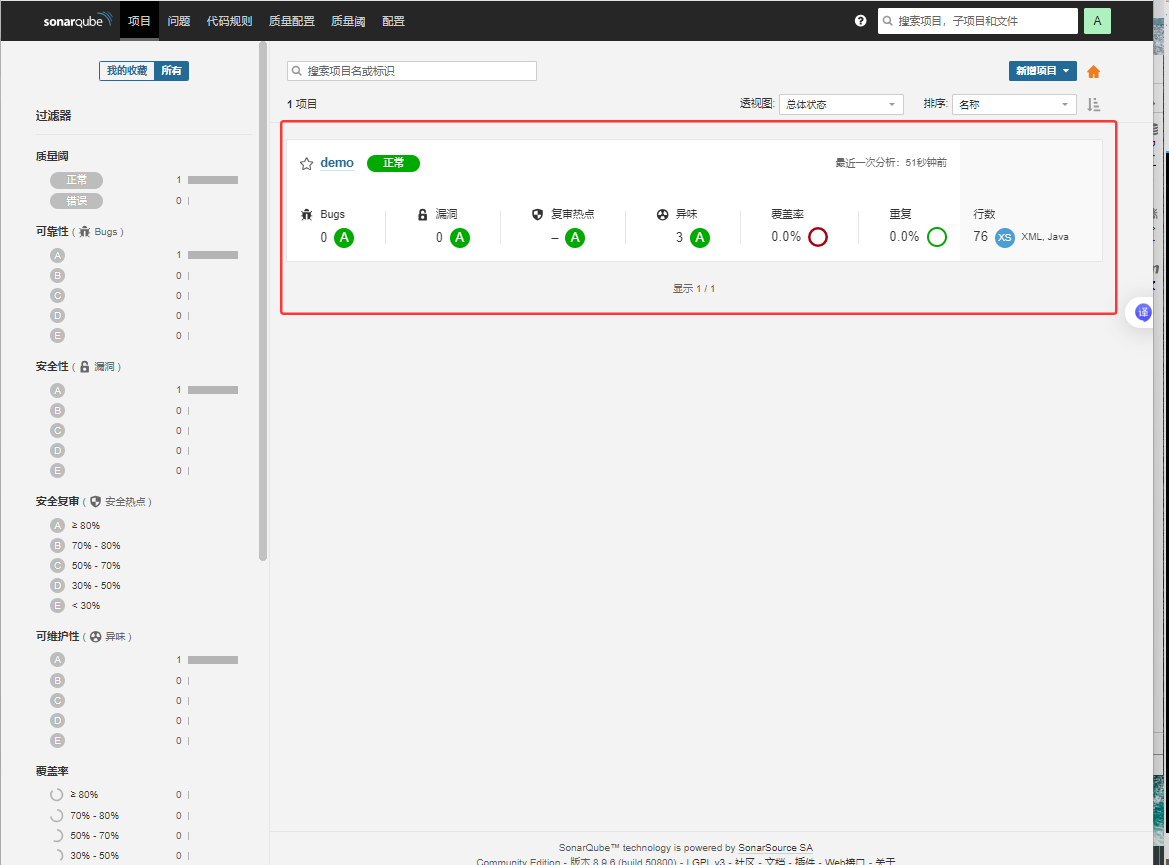This screenshot has height=865, width=1169.
Task: Filter 安全复审 by < 30% rating E
Action: (75, 606)
